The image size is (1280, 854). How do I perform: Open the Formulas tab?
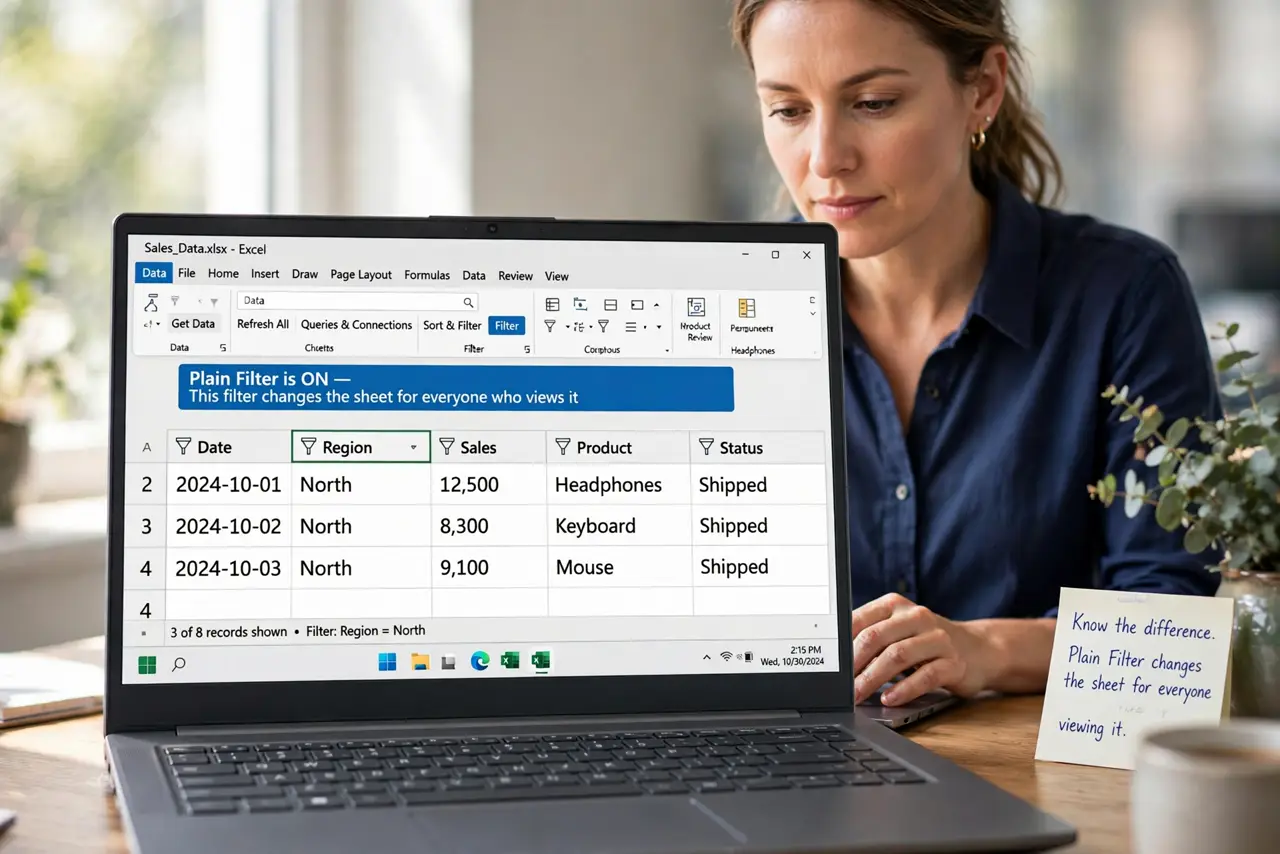pos(427,275)
